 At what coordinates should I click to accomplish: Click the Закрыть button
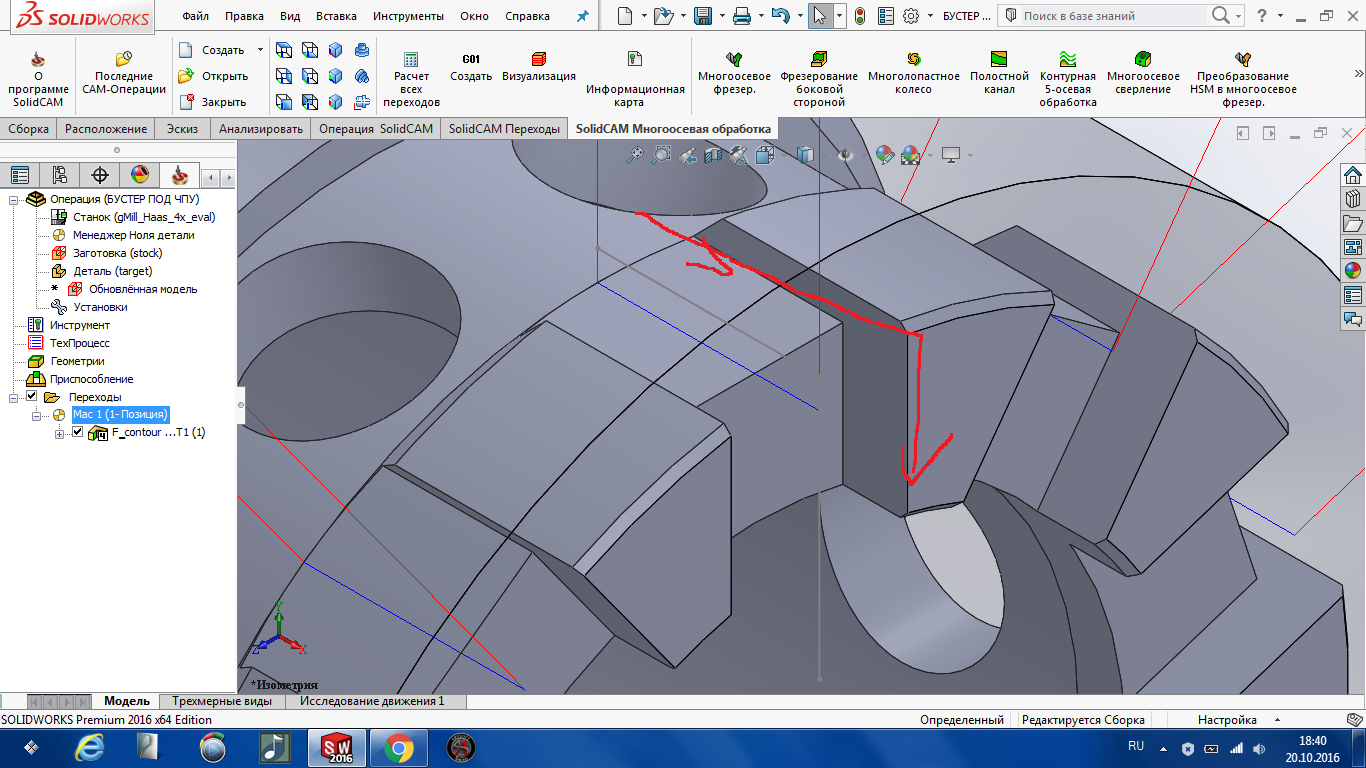212,102
